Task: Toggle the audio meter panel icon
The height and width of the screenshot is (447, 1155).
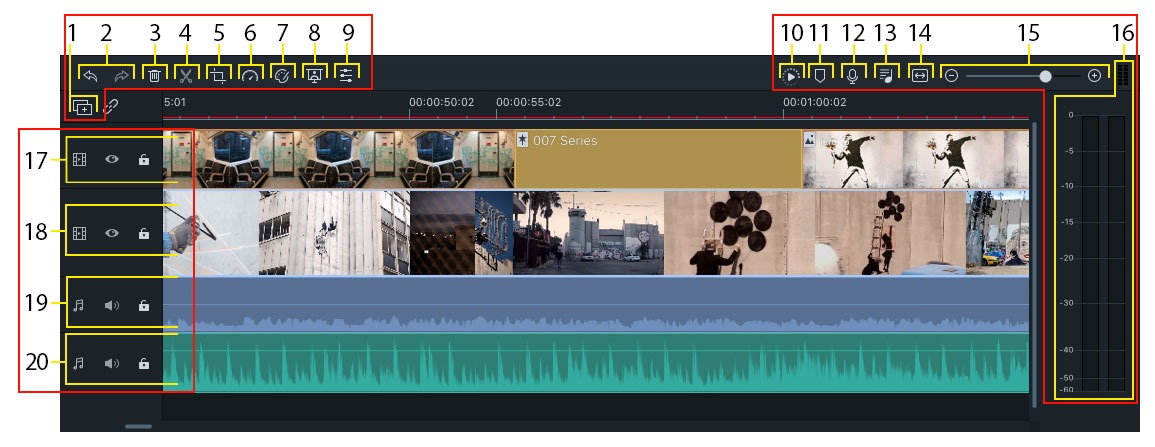Action: (x=1123, y=76)
